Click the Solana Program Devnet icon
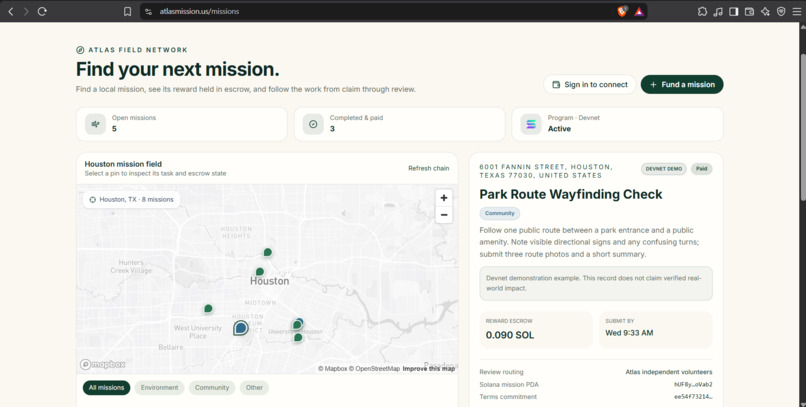Image resolution: width=806 pixels, height=407 pixels. (x=531, y=124)
